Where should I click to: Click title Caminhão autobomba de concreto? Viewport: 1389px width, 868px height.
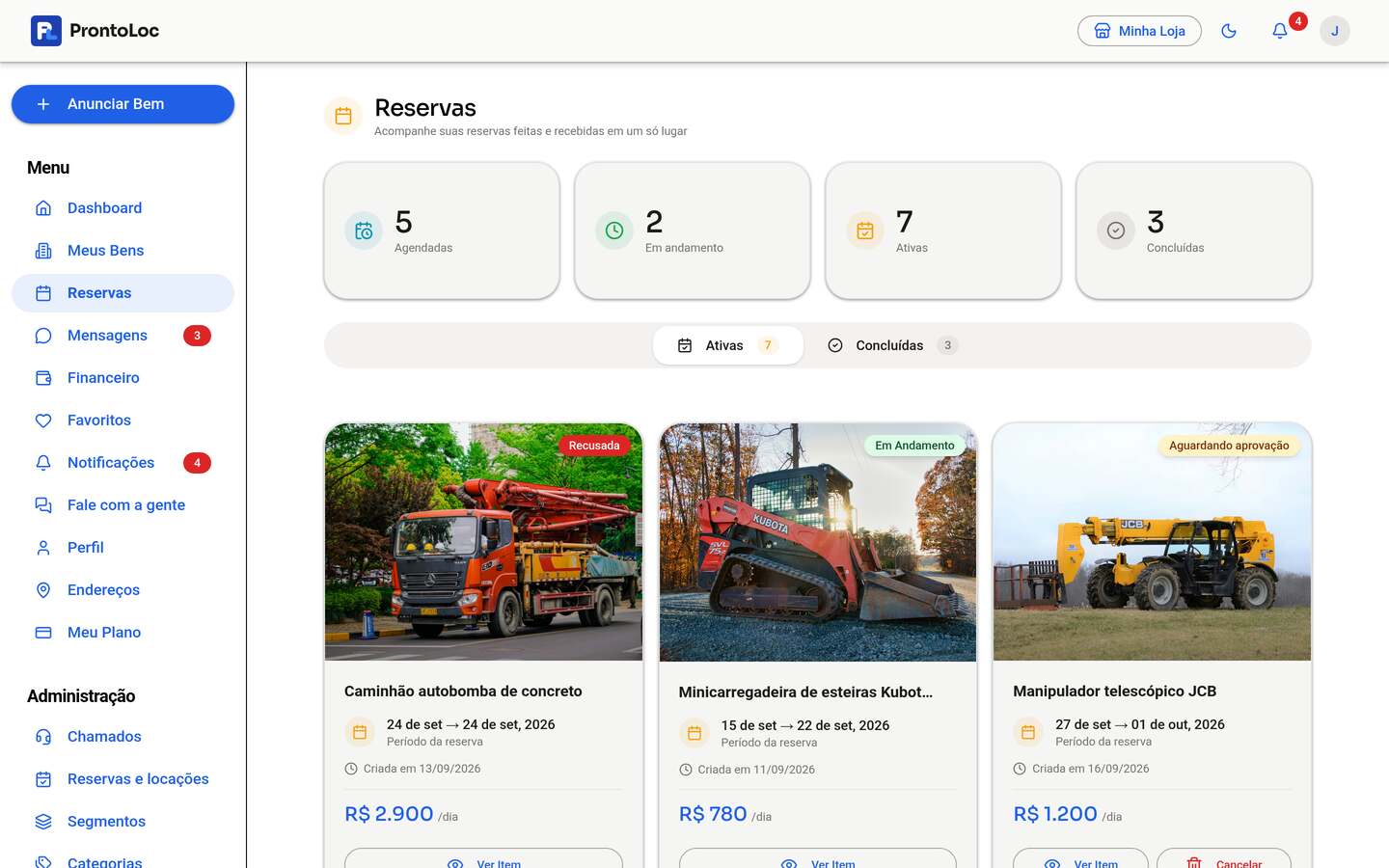[x=463, y=692]
